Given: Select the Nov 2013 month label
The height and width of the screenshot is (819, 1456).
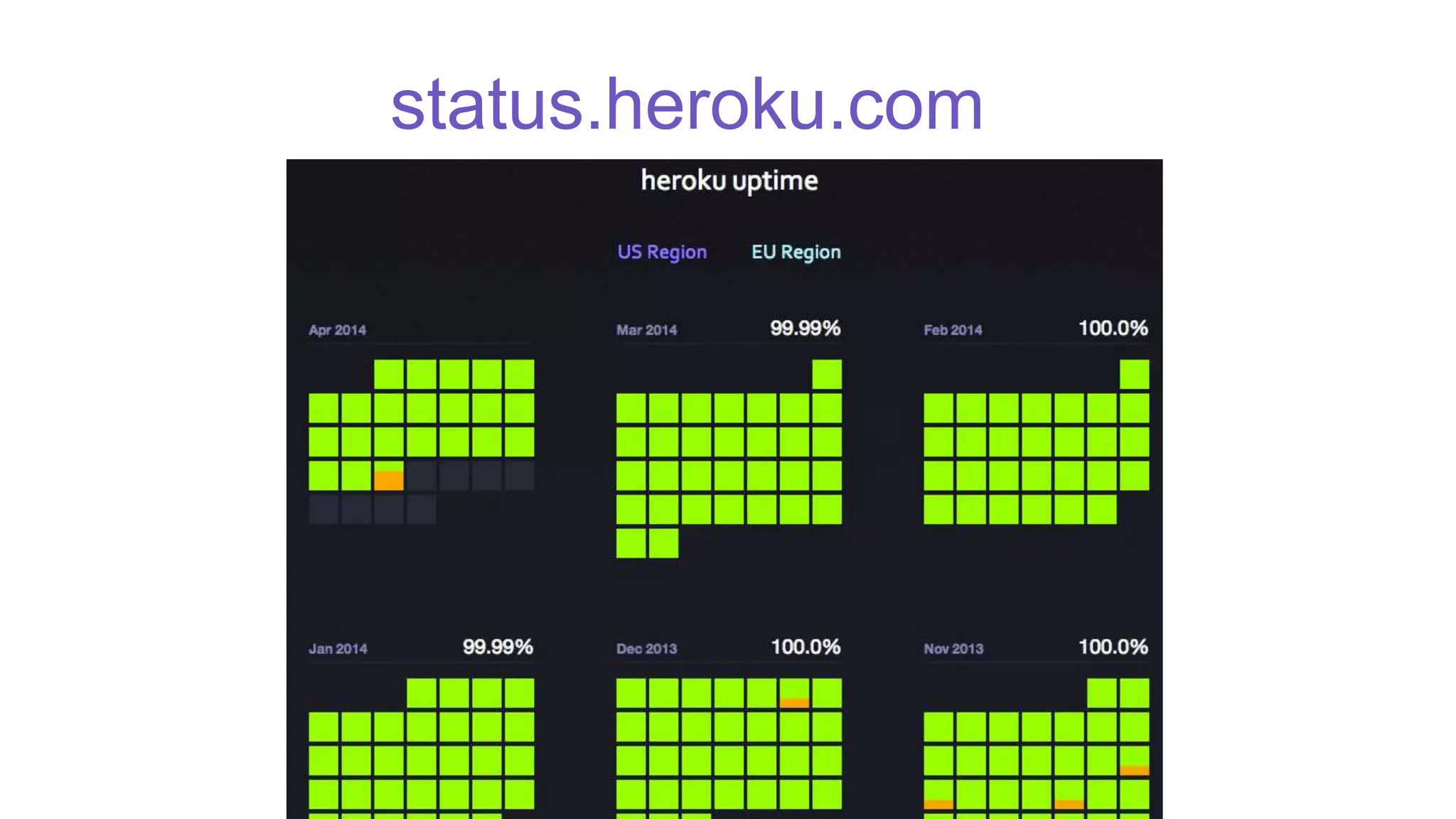Looking at the screenshot, I should [x=953, y=648].
